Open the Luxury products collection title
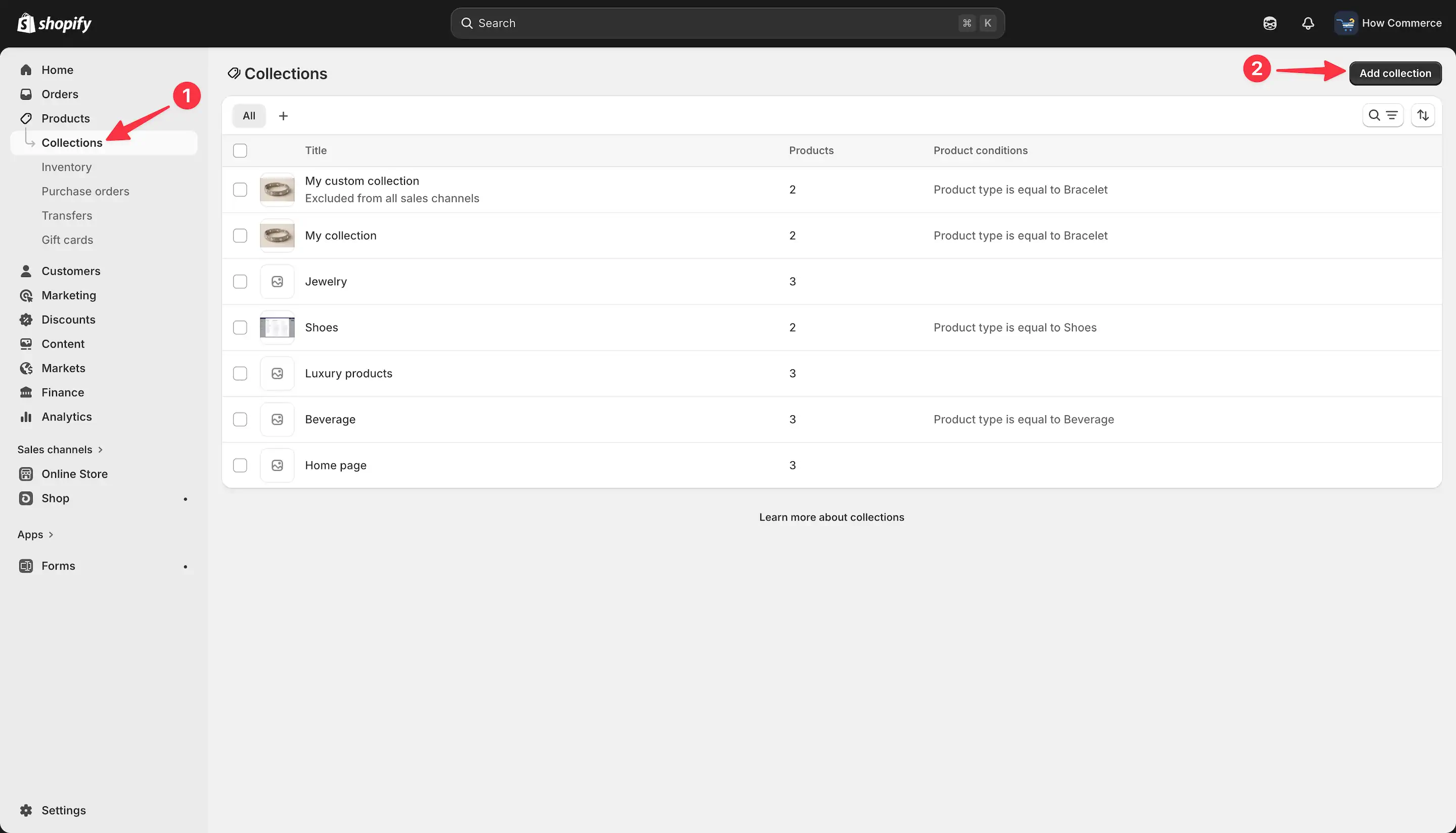1456x833 pixels. 348,374
